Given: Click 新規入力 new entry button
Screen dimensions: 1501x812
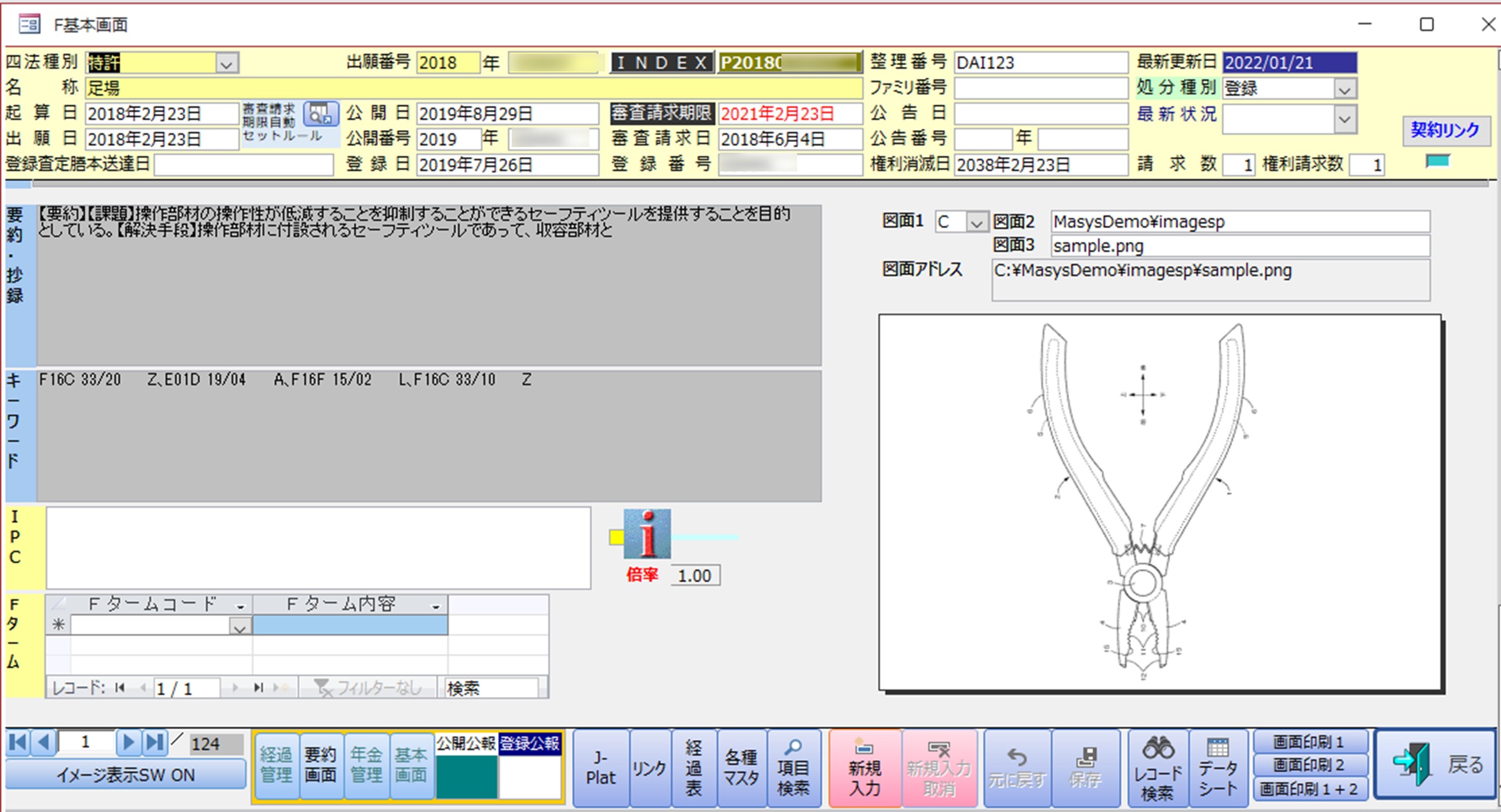Looking at the screenshot, I should pos(865,768).
